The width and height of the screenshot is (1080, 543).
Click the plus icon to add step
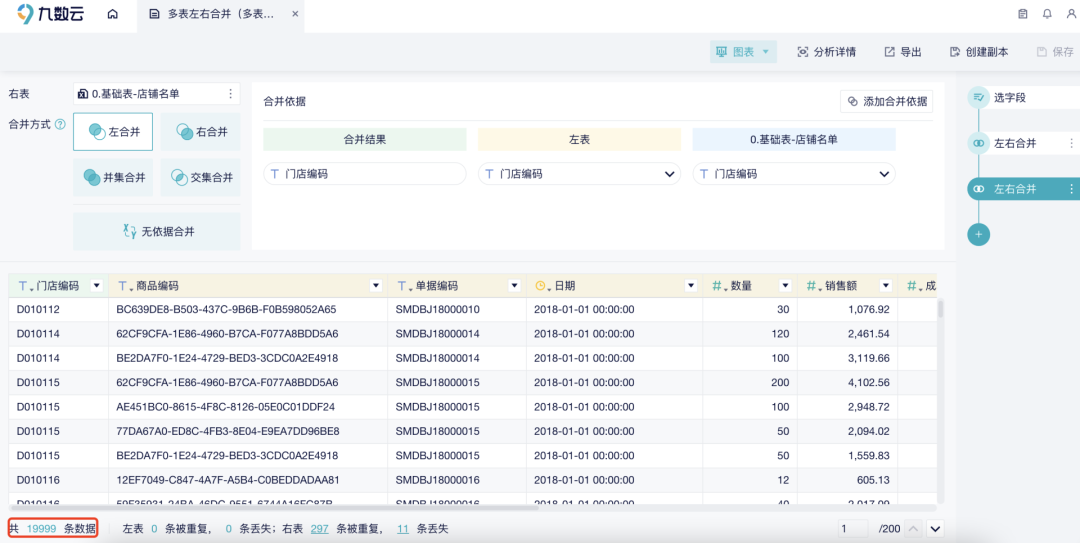[979, 234]
